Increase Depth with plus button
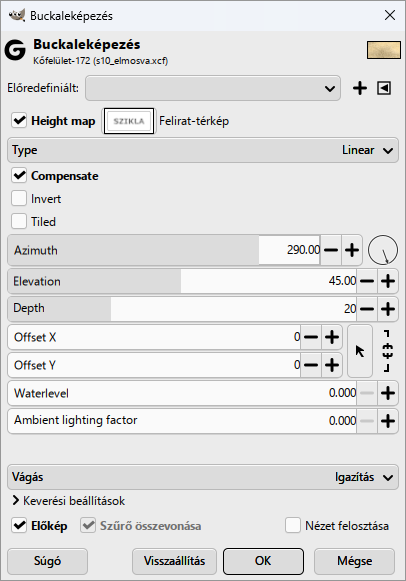This screenshot has width=406, height=581. (x=388, y=309)
